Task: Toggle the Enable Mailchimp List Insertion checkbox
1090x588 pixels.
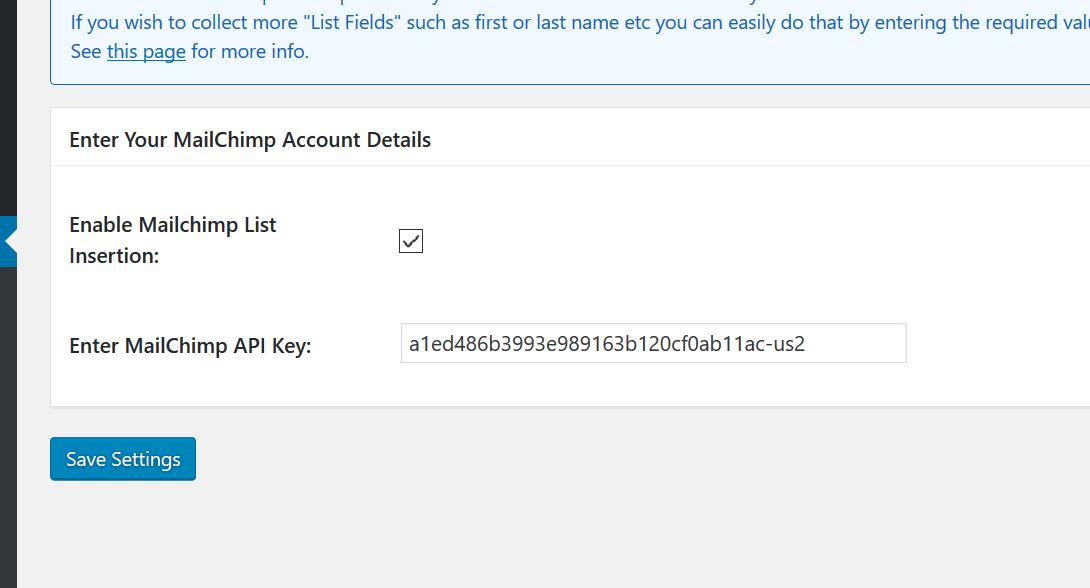Action: (x=411, y=241)
